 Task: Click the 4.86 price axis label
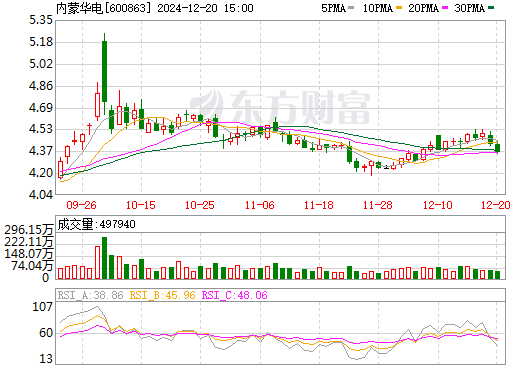tap(41, 86)
